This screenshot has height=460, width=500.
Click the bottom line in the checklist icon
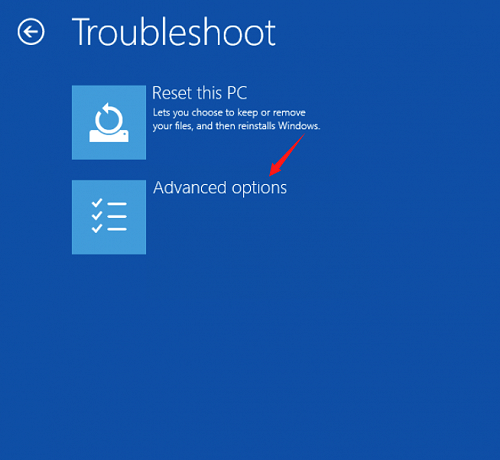tap(117, 229)
